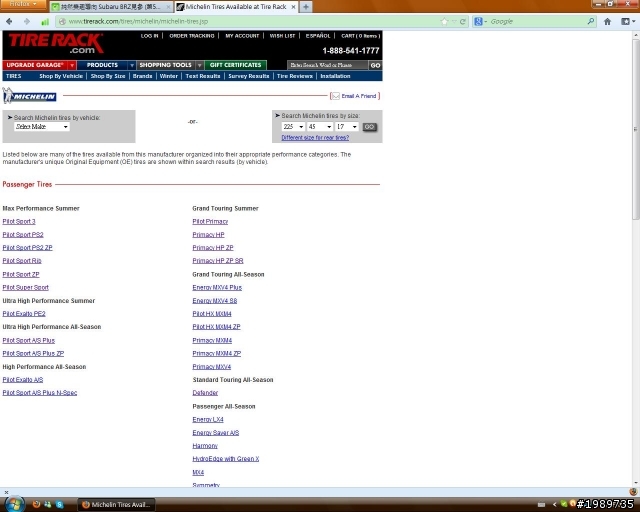This screenshot has width=640, height=512.
Task: Open the bookmarks menu icon
Action: [626, 21]
